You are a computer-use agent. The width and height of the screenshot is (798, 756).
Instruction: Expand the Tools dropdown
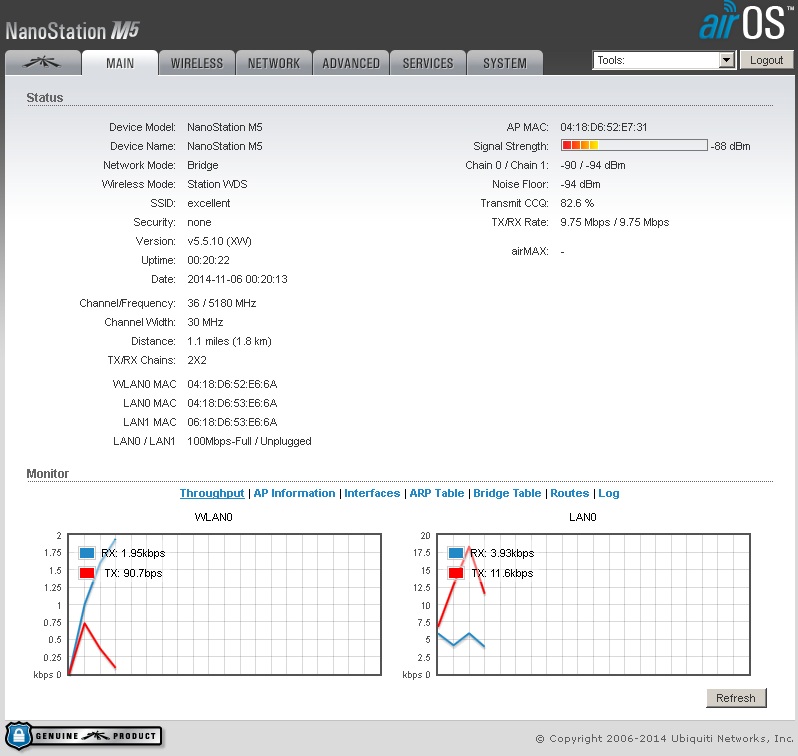pyautogui.click(x=664, y=60)
